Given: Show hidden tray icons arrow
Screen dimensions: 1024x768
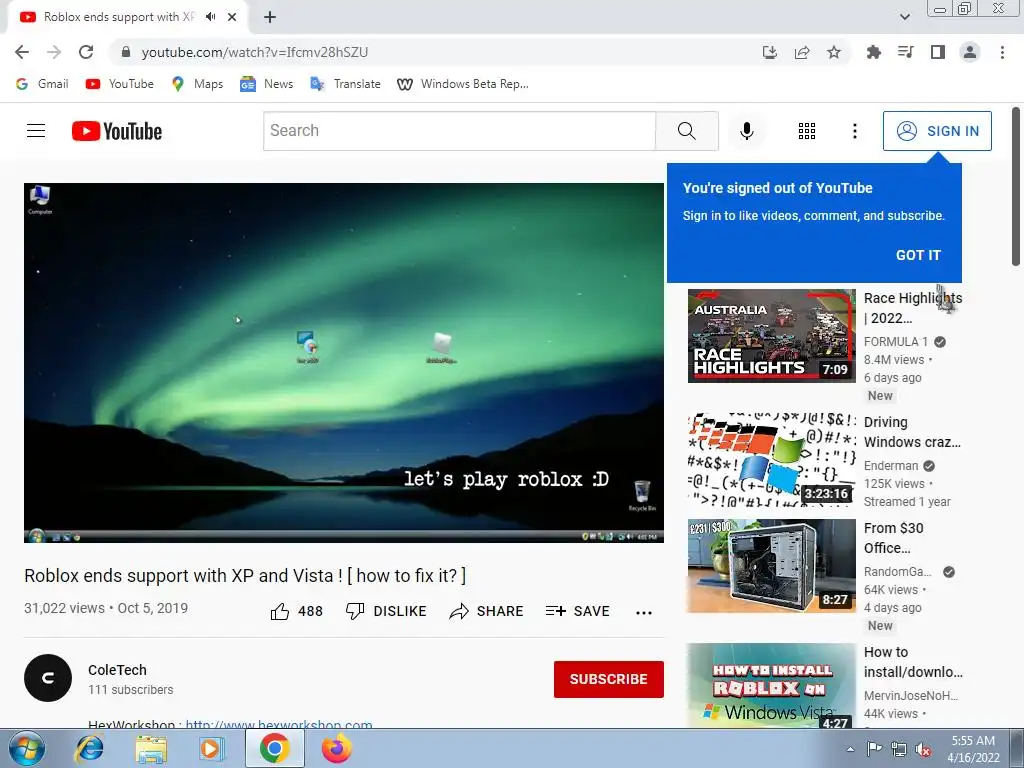Looking at the screenshot, I should (850, 749).
